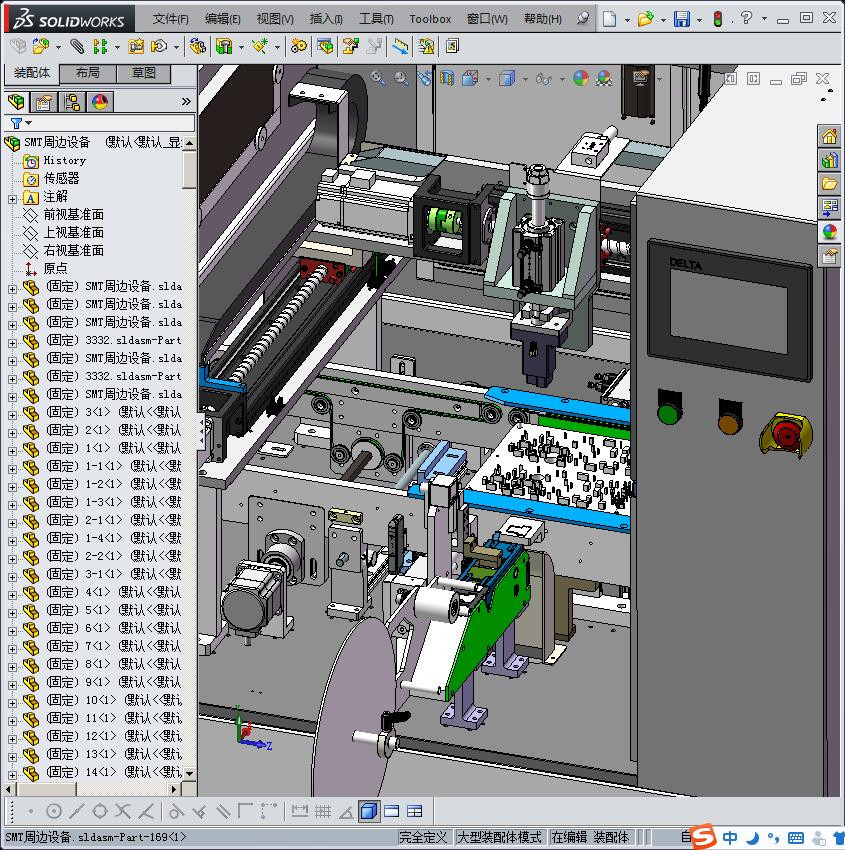Expand the 注解 tree node
This screenshot has height=850, width=845.
point(12,197)
